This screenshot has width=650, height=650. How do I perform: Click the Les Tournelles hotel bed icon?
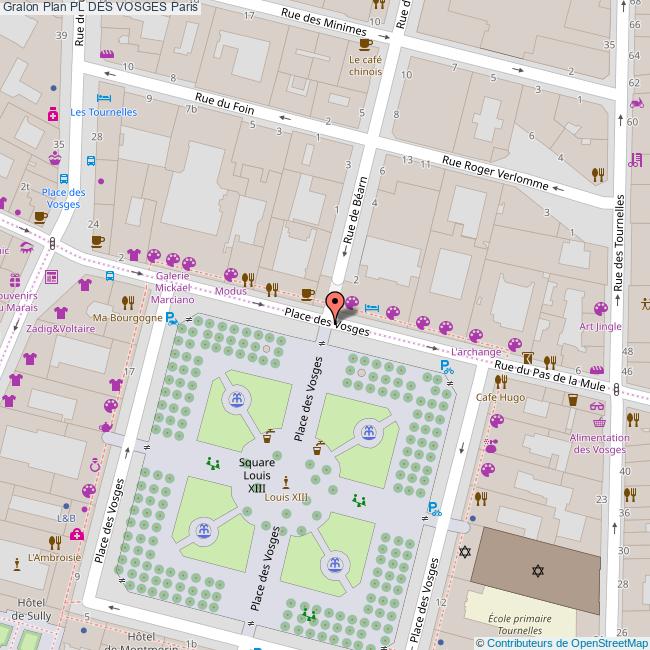pos(103,98)
